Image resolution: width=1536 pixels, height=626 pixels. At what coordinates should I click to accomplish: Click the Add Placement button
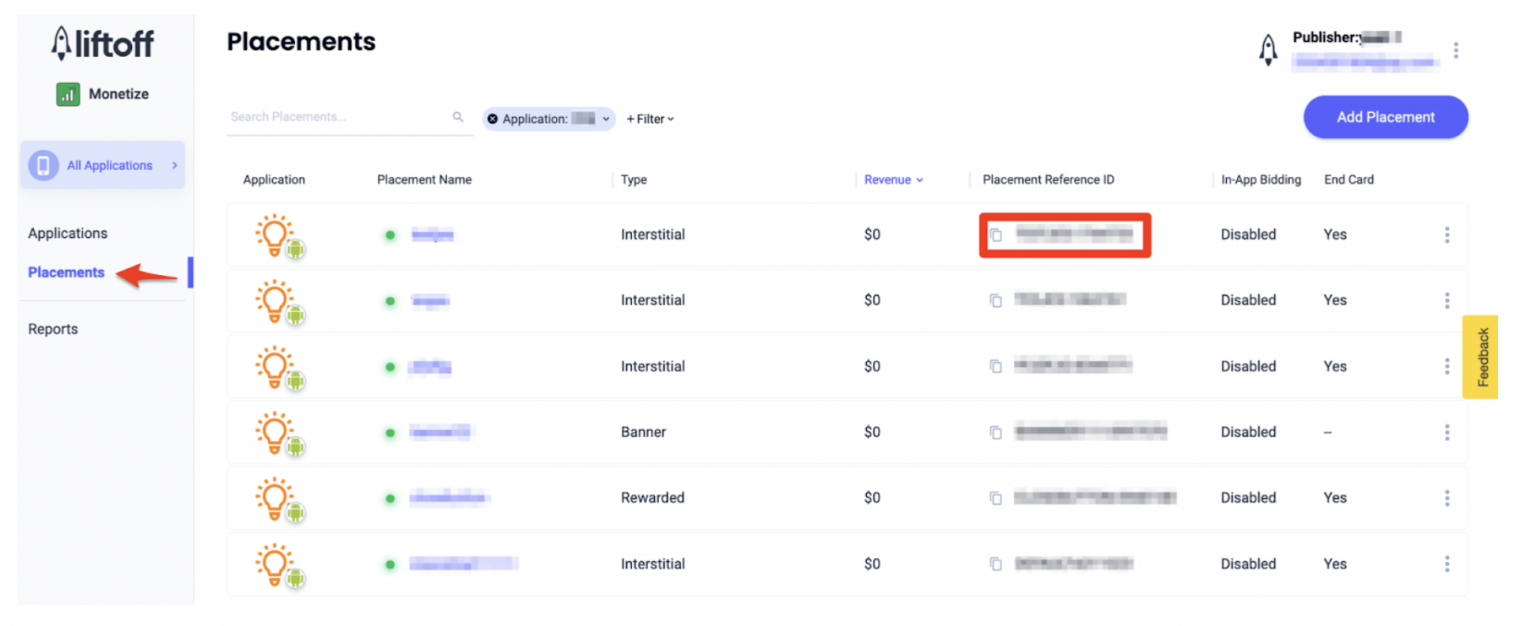[1385, 117]
